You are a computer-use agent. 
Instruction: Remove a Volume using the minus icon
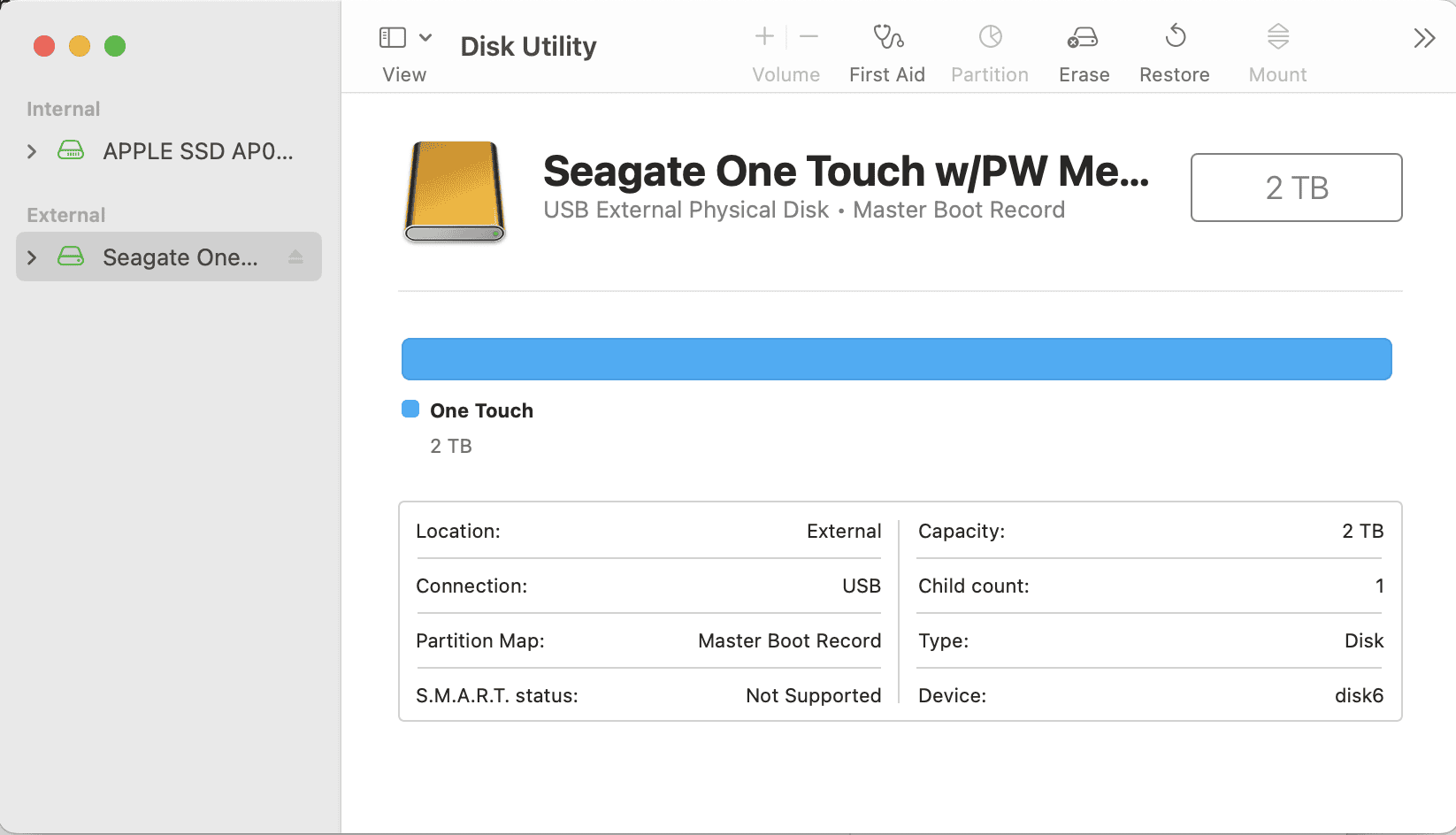click(x=808, y=36)
